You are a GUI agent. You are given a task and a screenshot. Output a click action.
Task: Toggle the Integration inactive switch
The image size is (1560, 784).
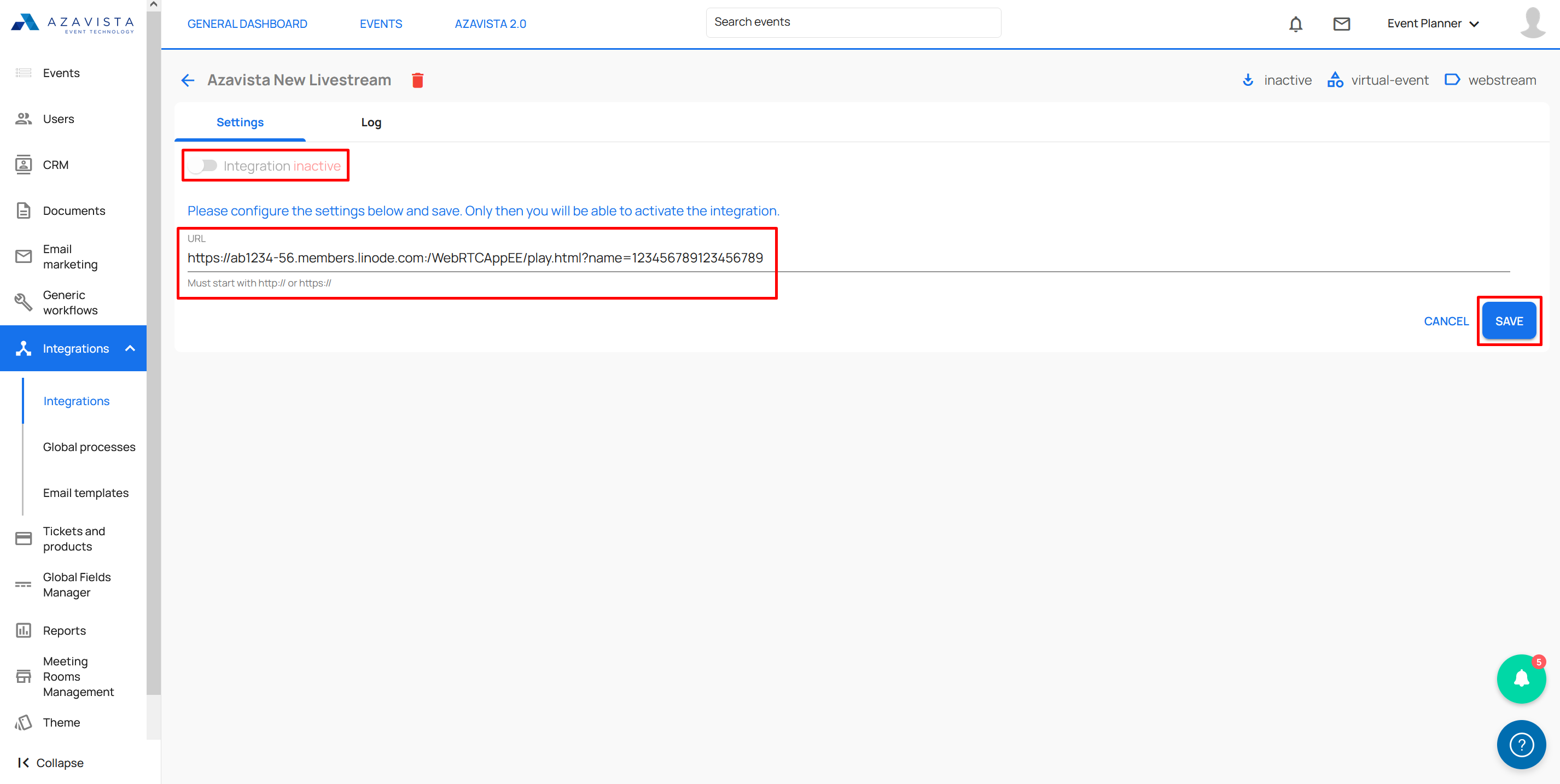click(202, 166)
